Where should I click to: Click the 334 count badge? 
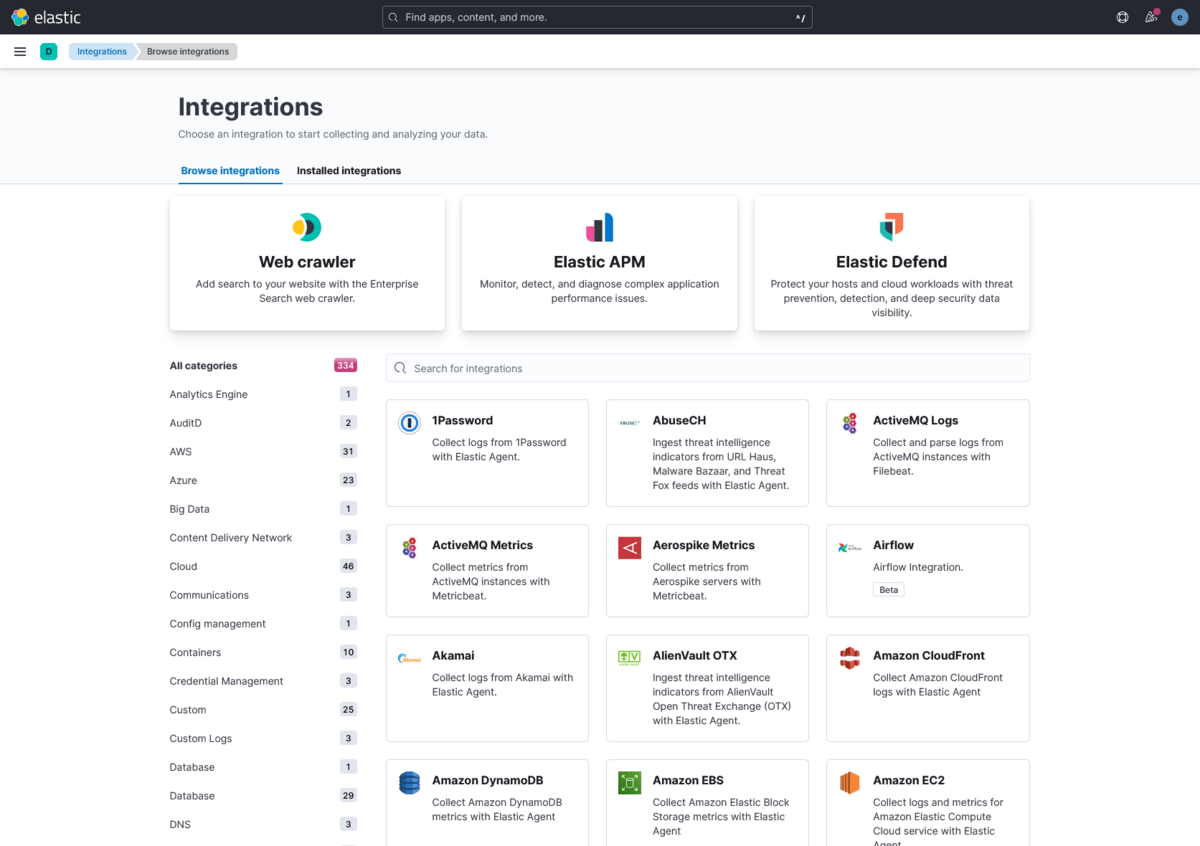tap(345, 366)
